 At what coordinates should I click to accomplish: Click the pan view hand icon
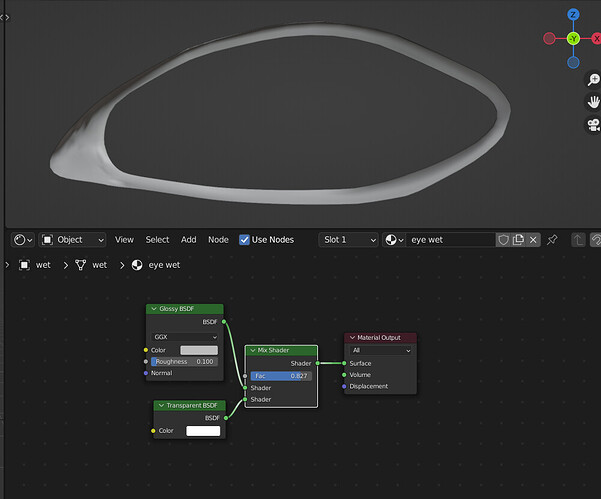click(593, 102)
